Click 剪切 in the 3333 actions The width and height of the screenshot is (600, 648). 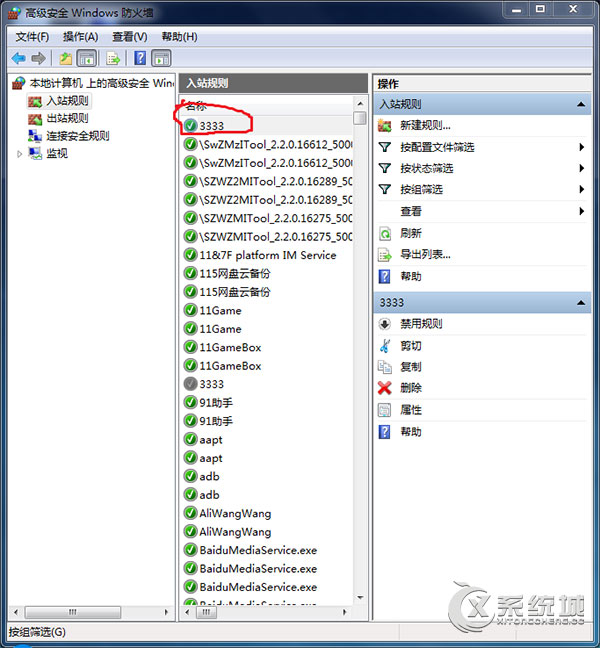click(411, 345)
